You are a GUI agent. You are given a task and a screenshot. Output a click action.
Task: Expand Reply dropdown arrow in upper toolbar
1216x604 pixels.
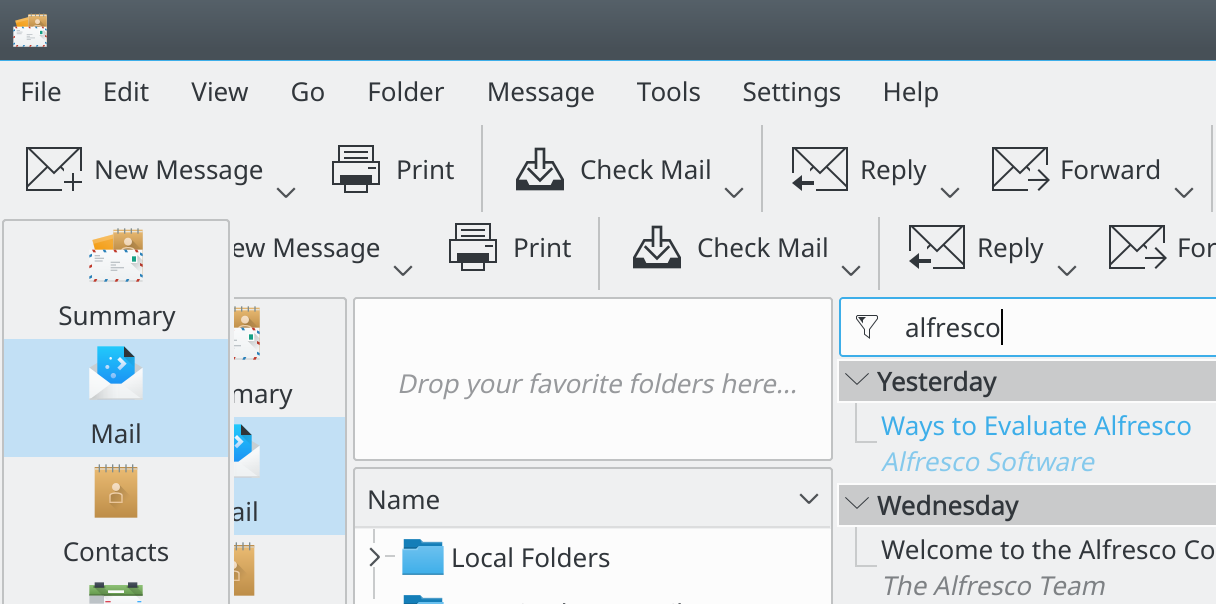point(950,192)
